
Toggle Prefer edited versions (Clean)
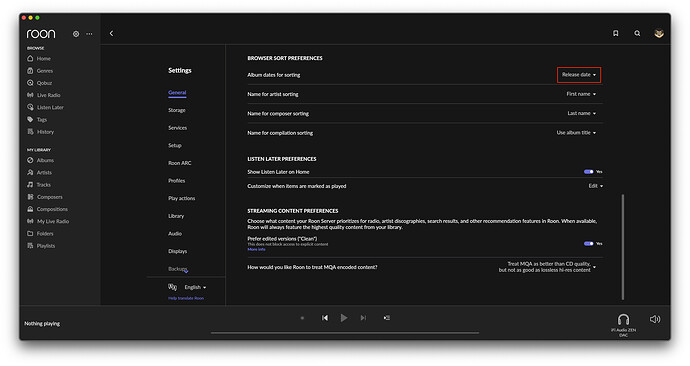coord(588,244)
